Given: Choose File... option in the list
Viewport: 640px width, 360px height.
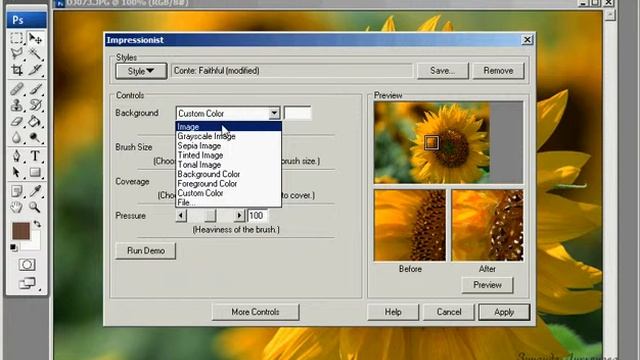Looking at the screenshot, I should click(x=229, y=202).
